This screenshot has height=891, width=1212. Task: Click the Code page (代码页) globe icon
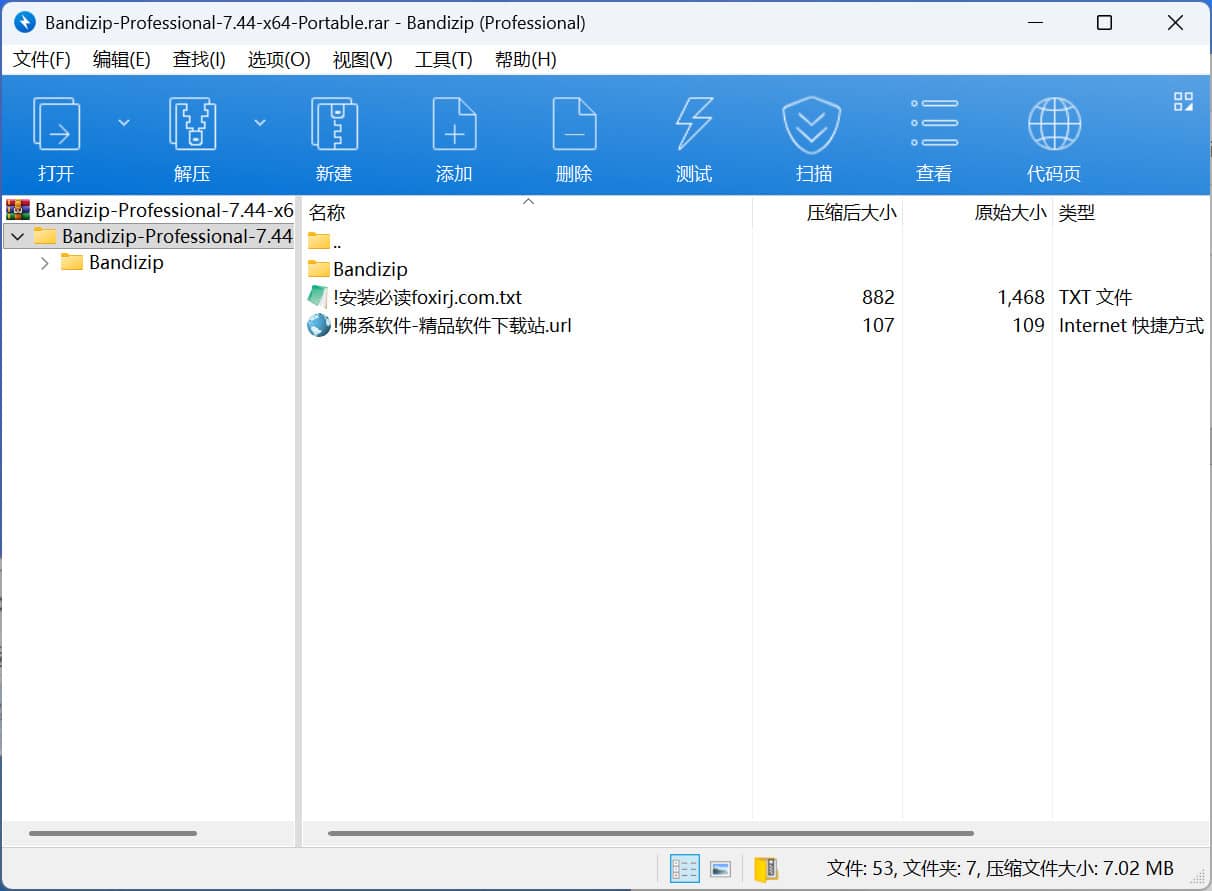click(1054, 124)
